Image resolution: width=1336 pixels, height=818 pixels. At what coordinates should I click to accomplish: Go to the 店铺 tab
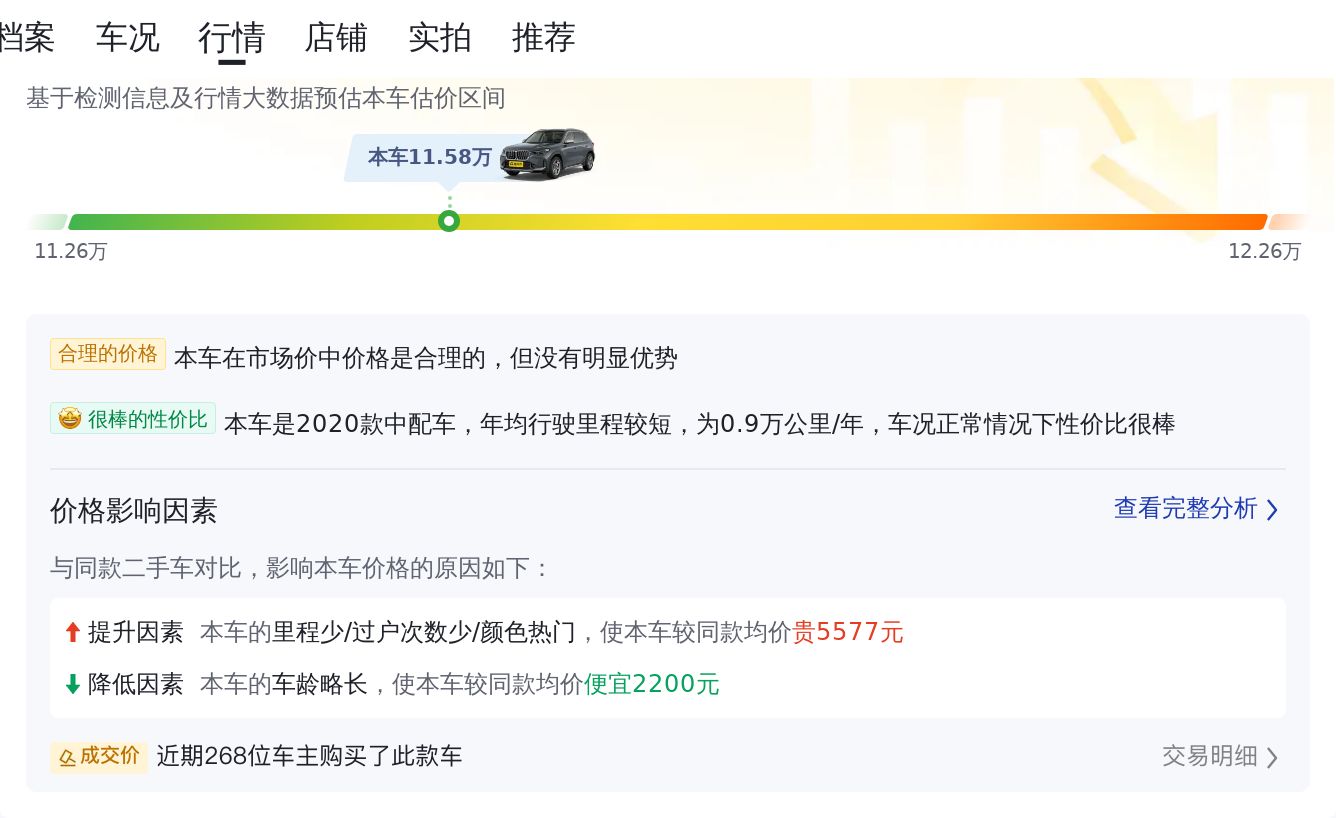[x=336, y=37]
